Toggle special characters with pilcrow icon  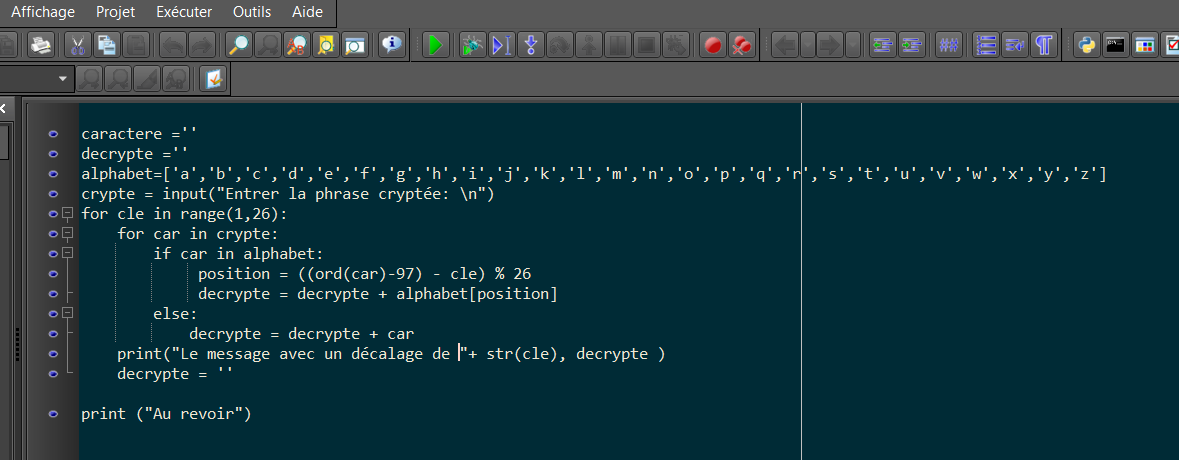[1044, 45]
